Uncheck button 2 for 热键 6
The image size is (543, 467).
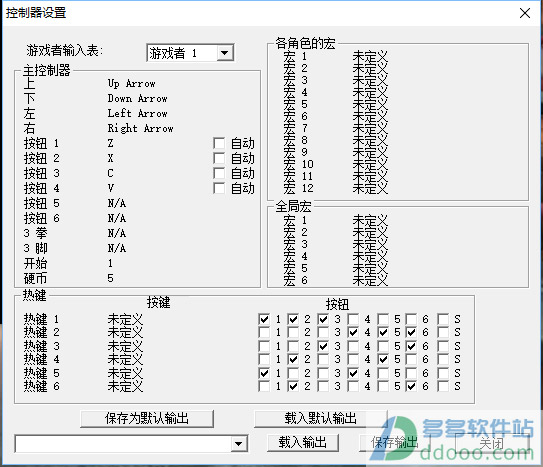pos(293,386)
